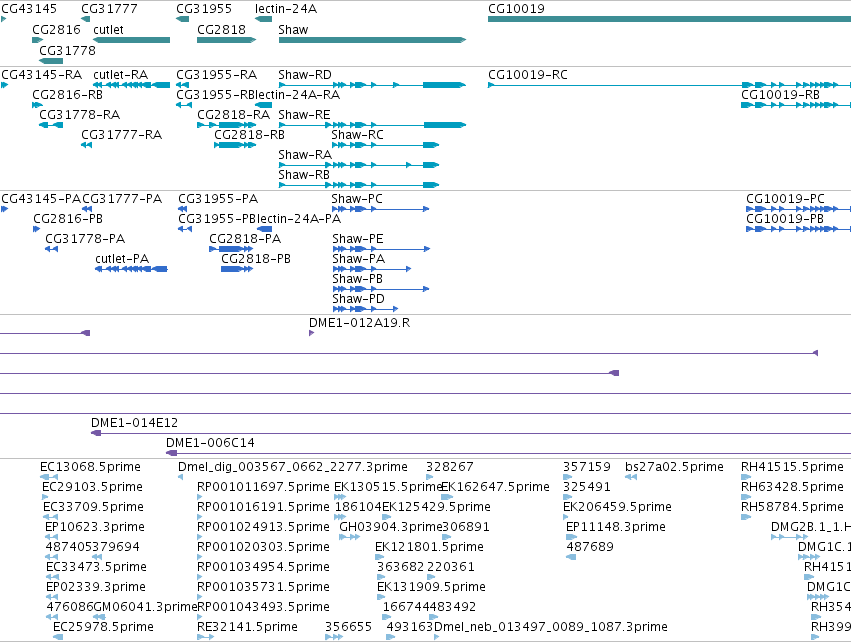Select the Shaw-PB protein label
The image size is (851, 642).
[x=358, y=279]
